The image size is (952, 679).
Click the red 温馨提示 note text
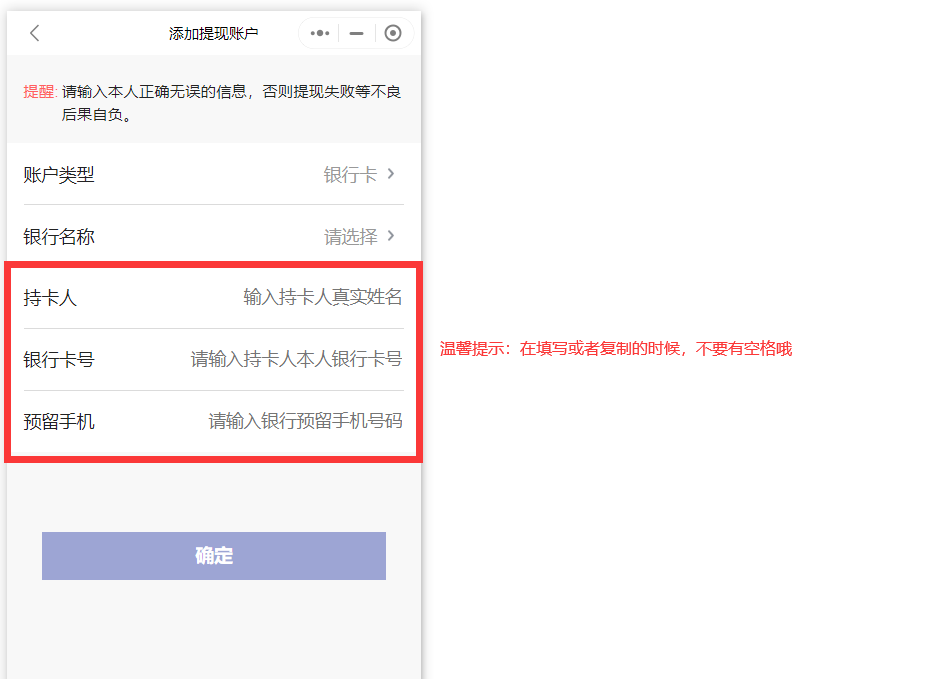click(615, 349)
